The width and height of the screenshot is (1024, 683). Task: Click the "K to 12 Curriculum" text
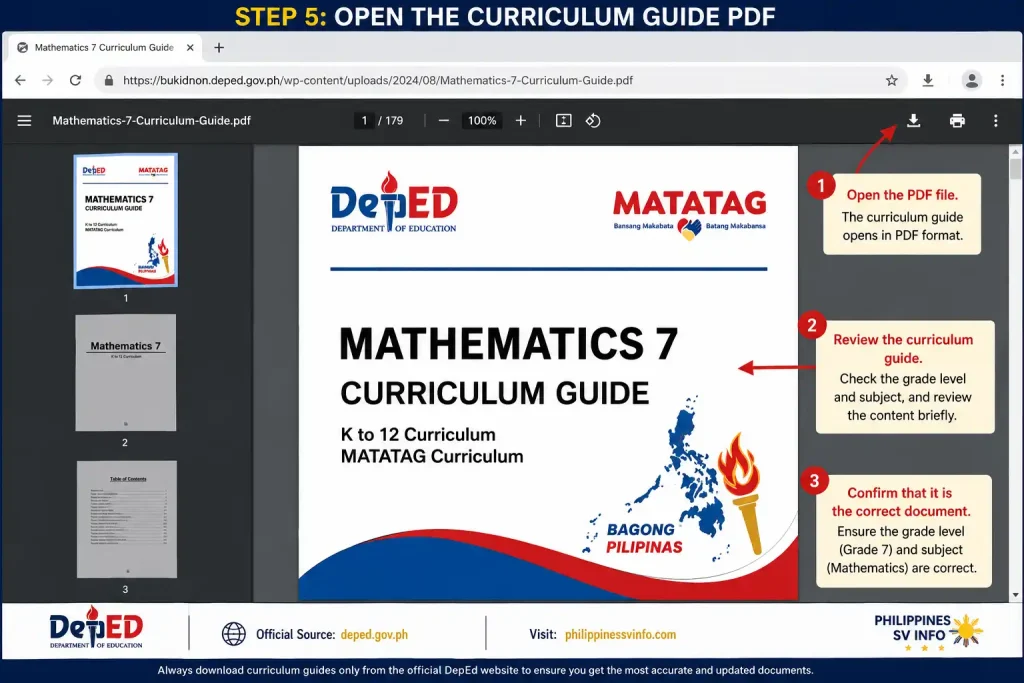click(x=418, y=434)
